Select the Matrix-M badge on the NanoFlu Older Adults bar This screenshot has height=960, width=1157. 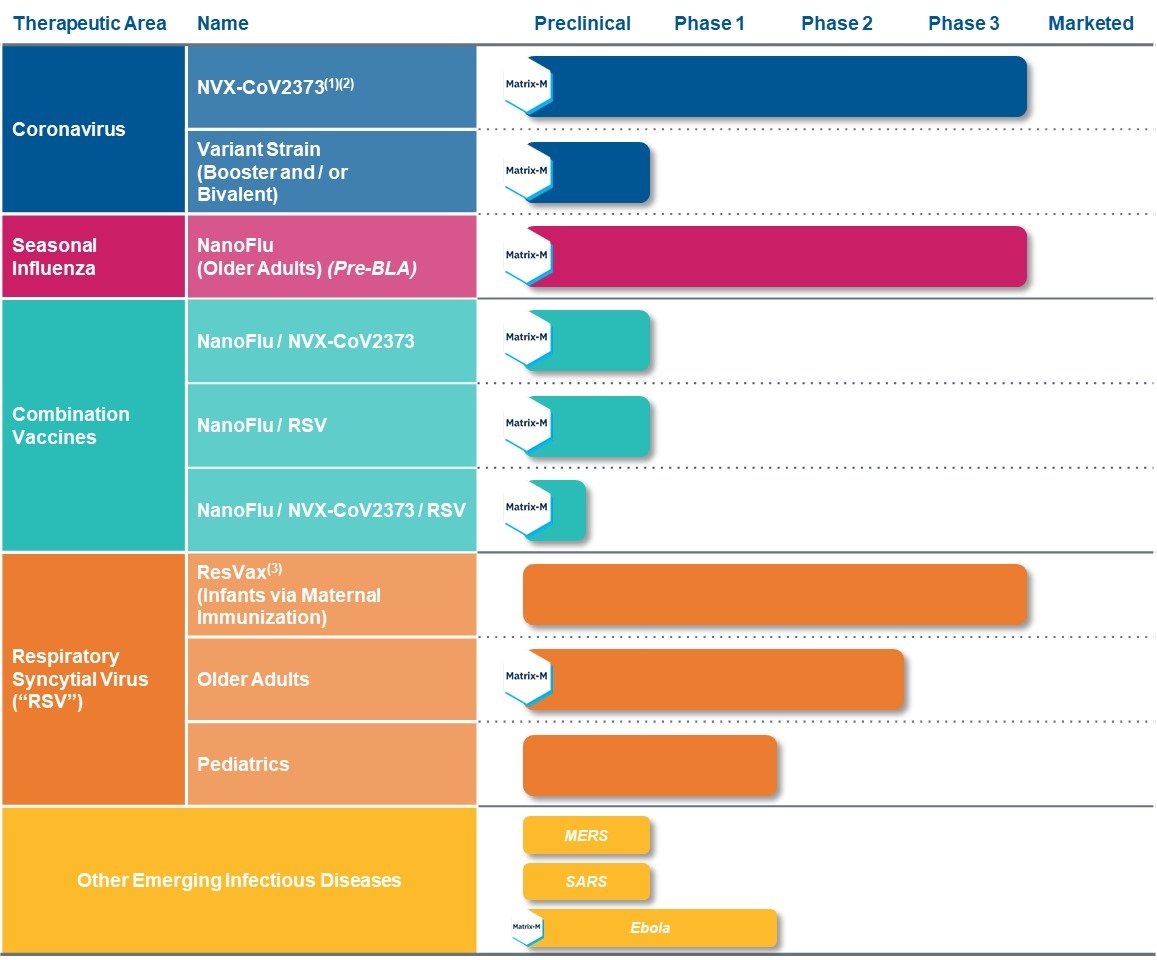tap(526, 256)
